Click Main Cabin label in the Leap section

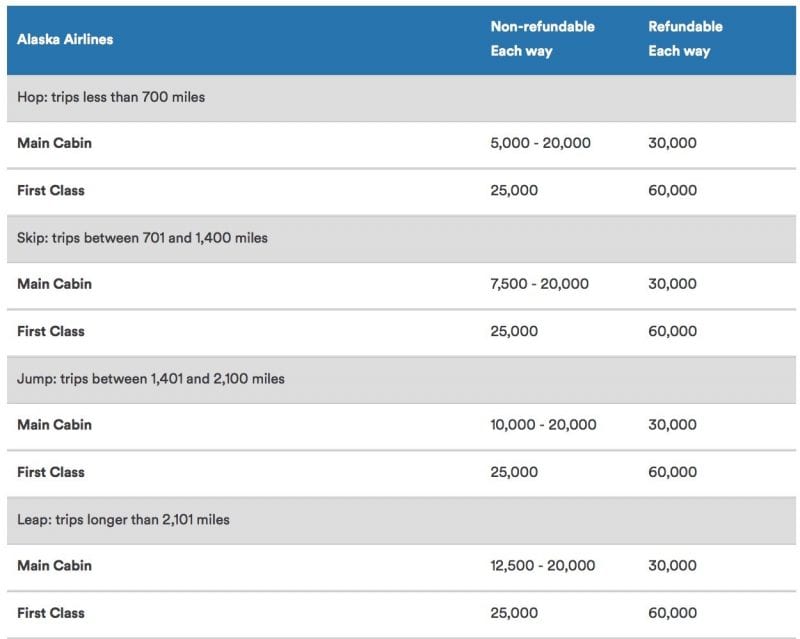tap(54, 567)
